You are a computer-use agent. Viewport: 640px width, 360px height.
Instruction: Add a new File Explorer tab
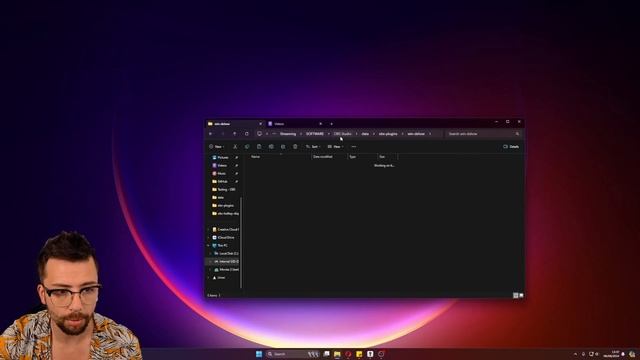tap(331, 124)
